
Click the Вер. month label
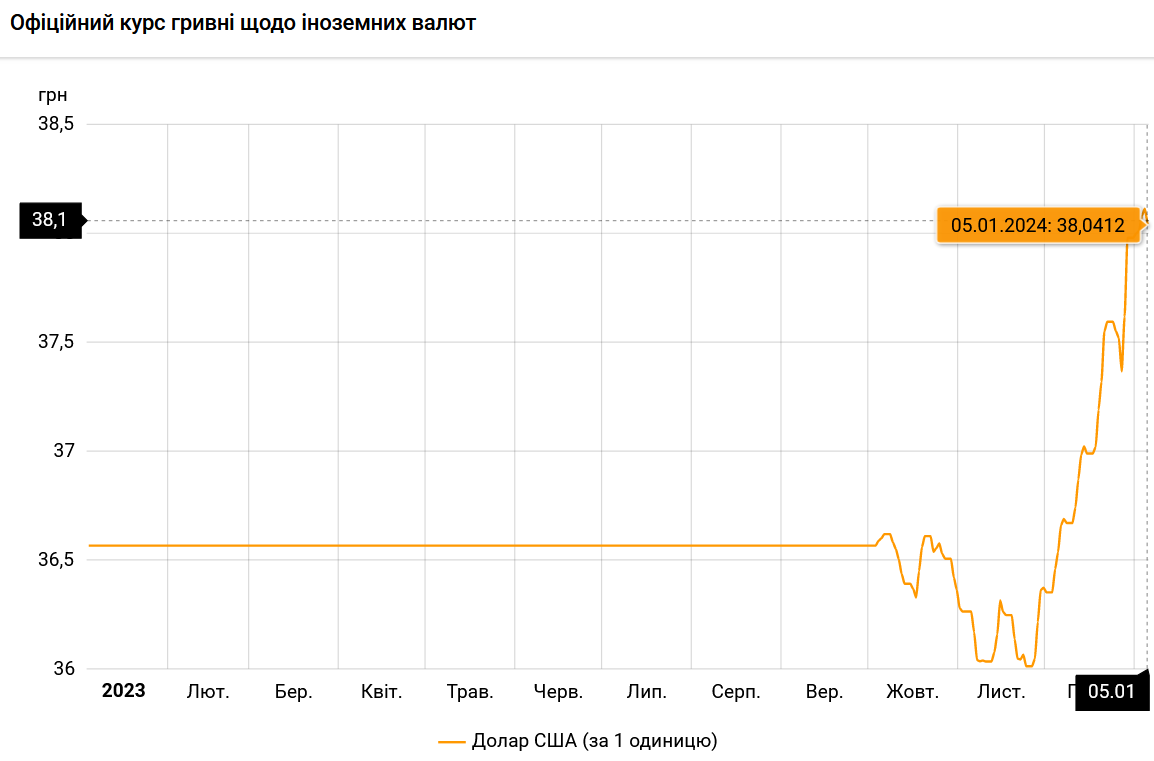824,692
